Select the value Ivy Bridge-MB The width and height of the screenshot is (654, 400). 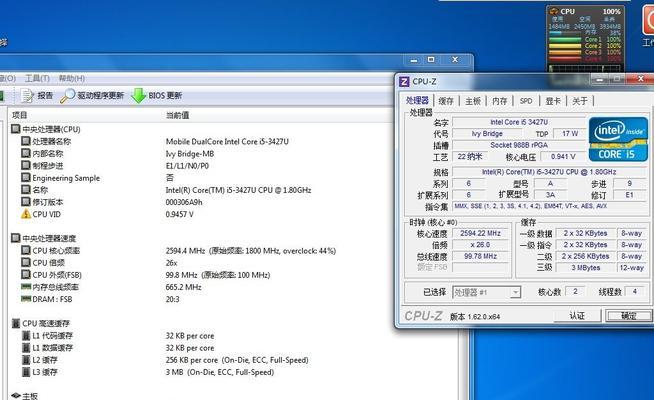coord(190,153)
